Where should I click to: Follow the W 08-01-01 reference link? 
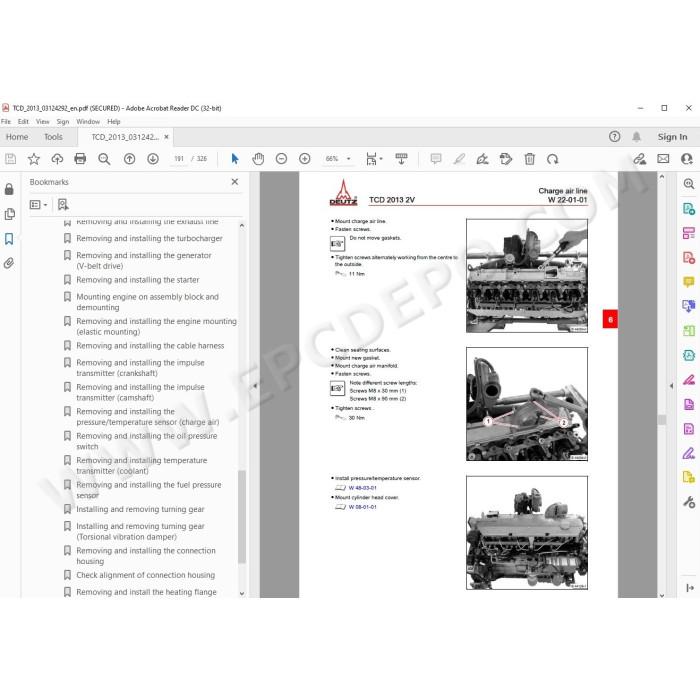point(362,507)
